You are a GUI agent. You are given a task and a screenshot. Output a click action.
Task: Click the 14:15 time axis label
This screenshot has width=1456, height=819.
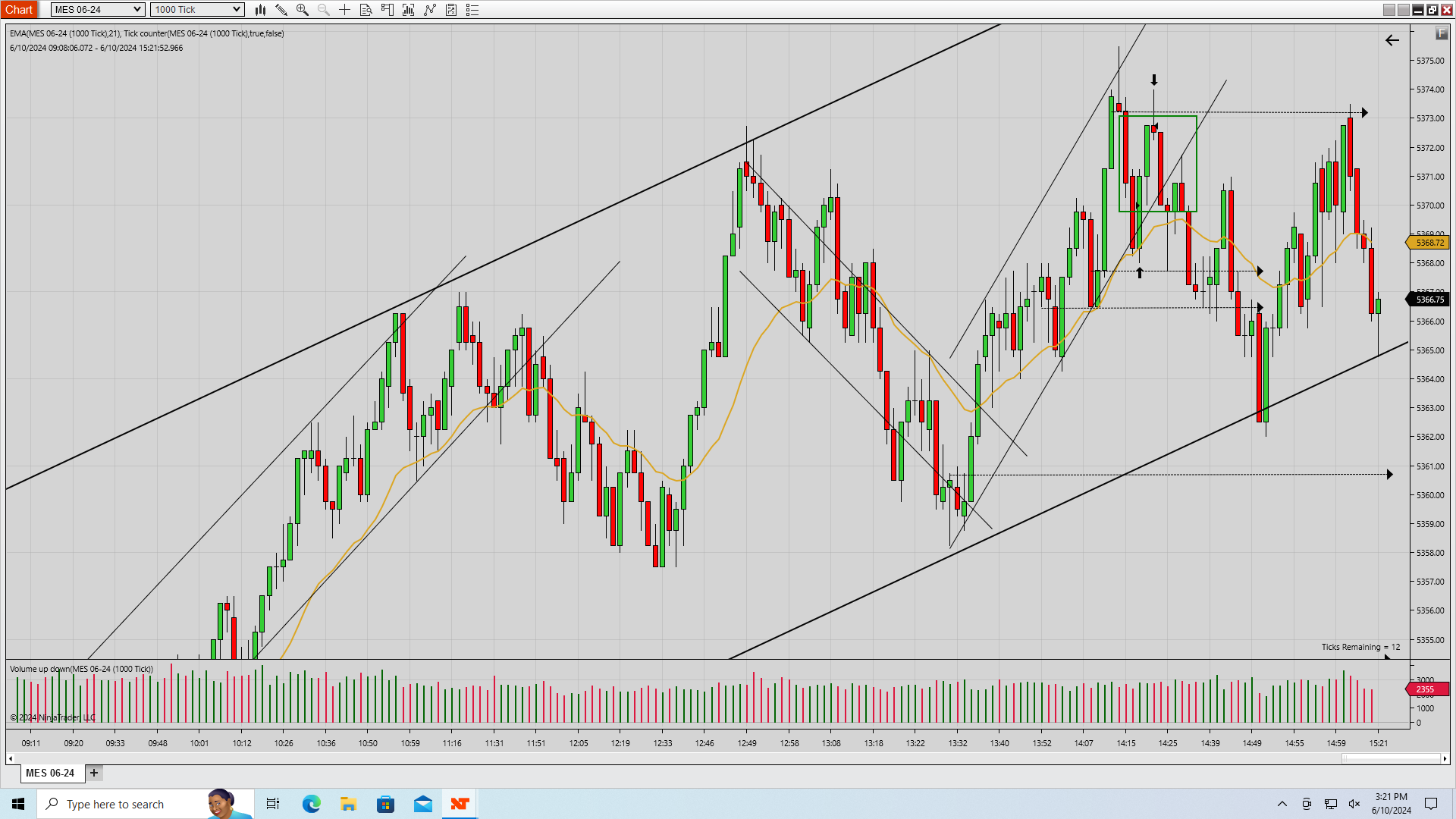click(1126, 743)
